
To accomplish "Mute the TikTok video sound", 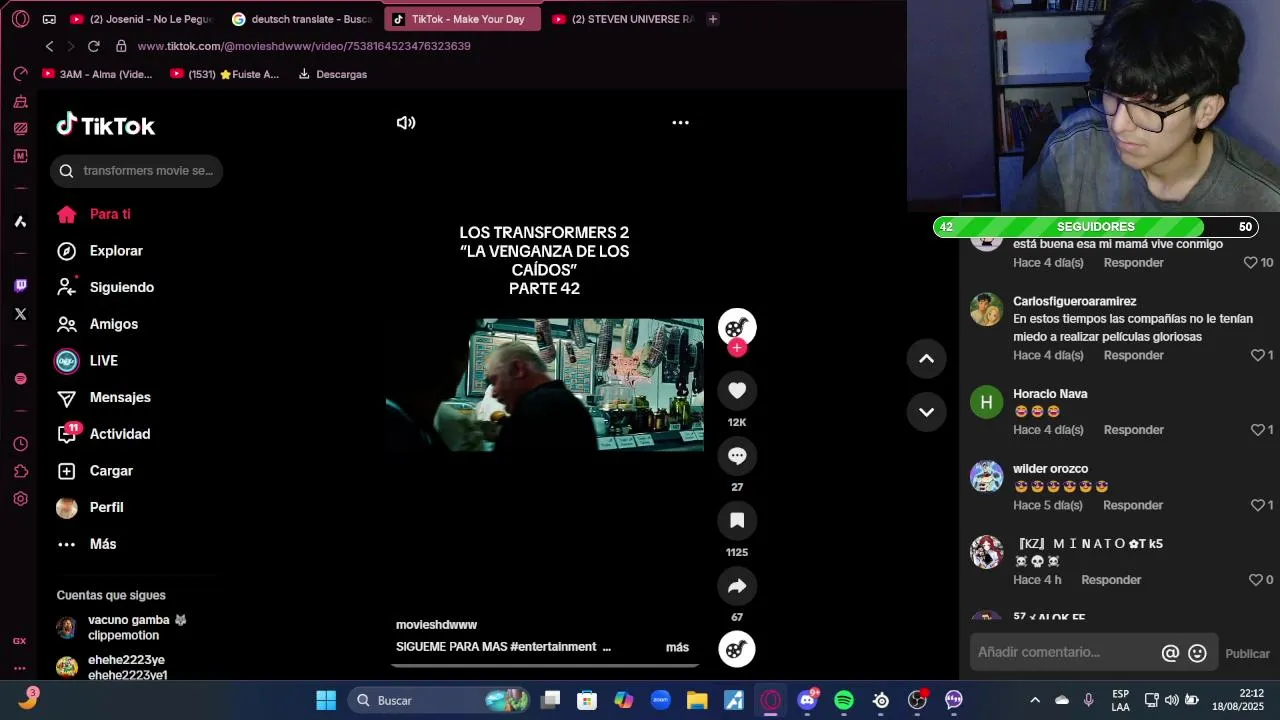I will pos(405,123).
